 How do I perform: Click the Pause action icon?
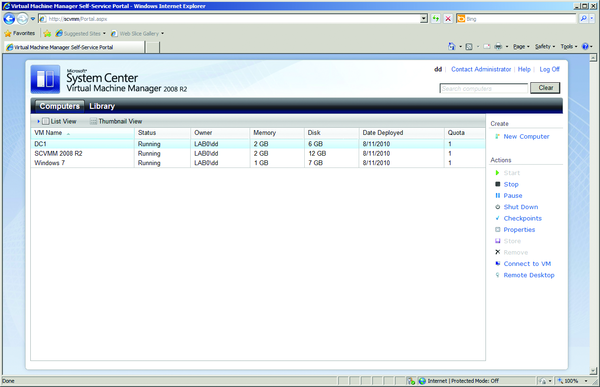(497, 196)
